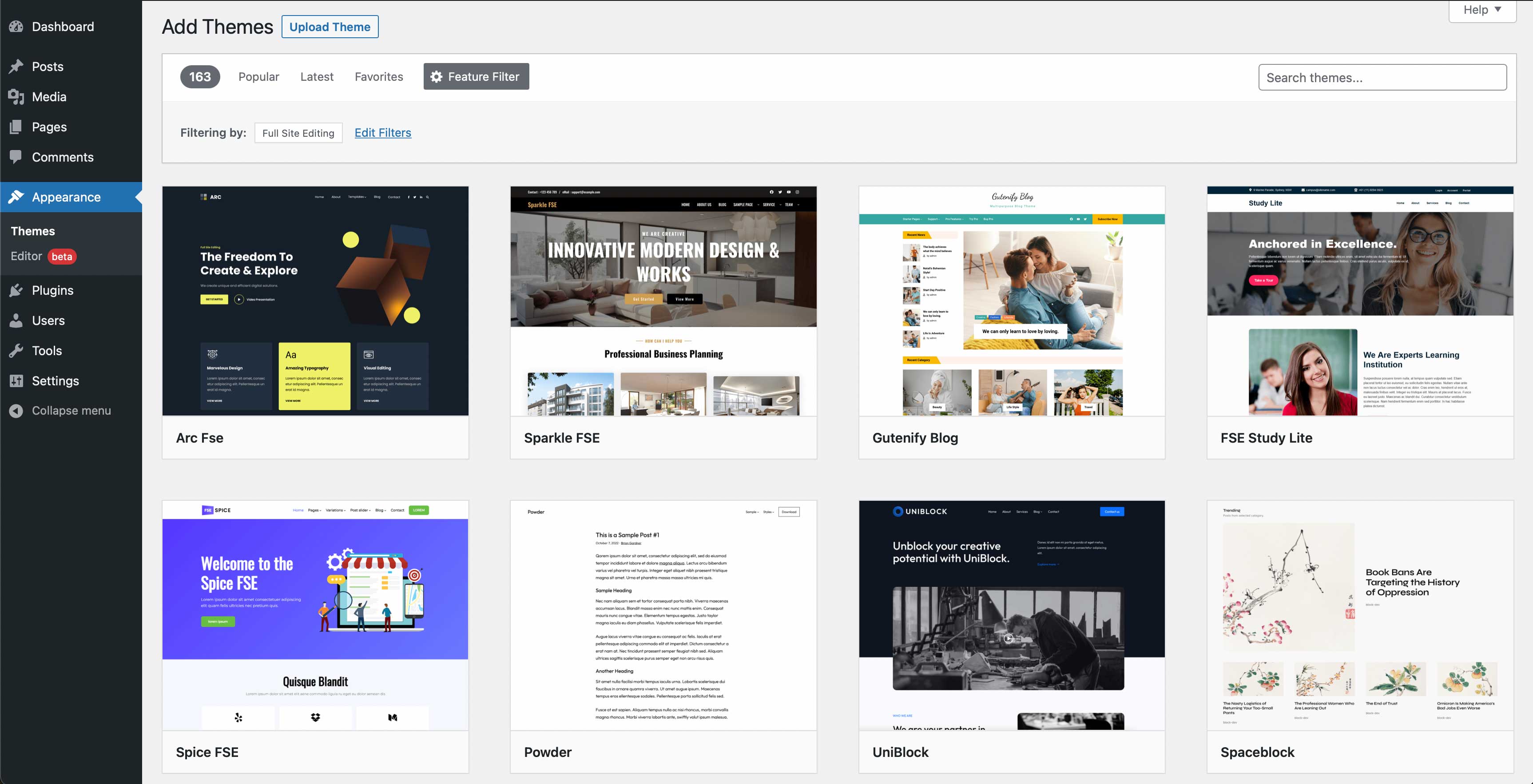
Task: Collapse the admin menu
Action: [x=16, y=411]
